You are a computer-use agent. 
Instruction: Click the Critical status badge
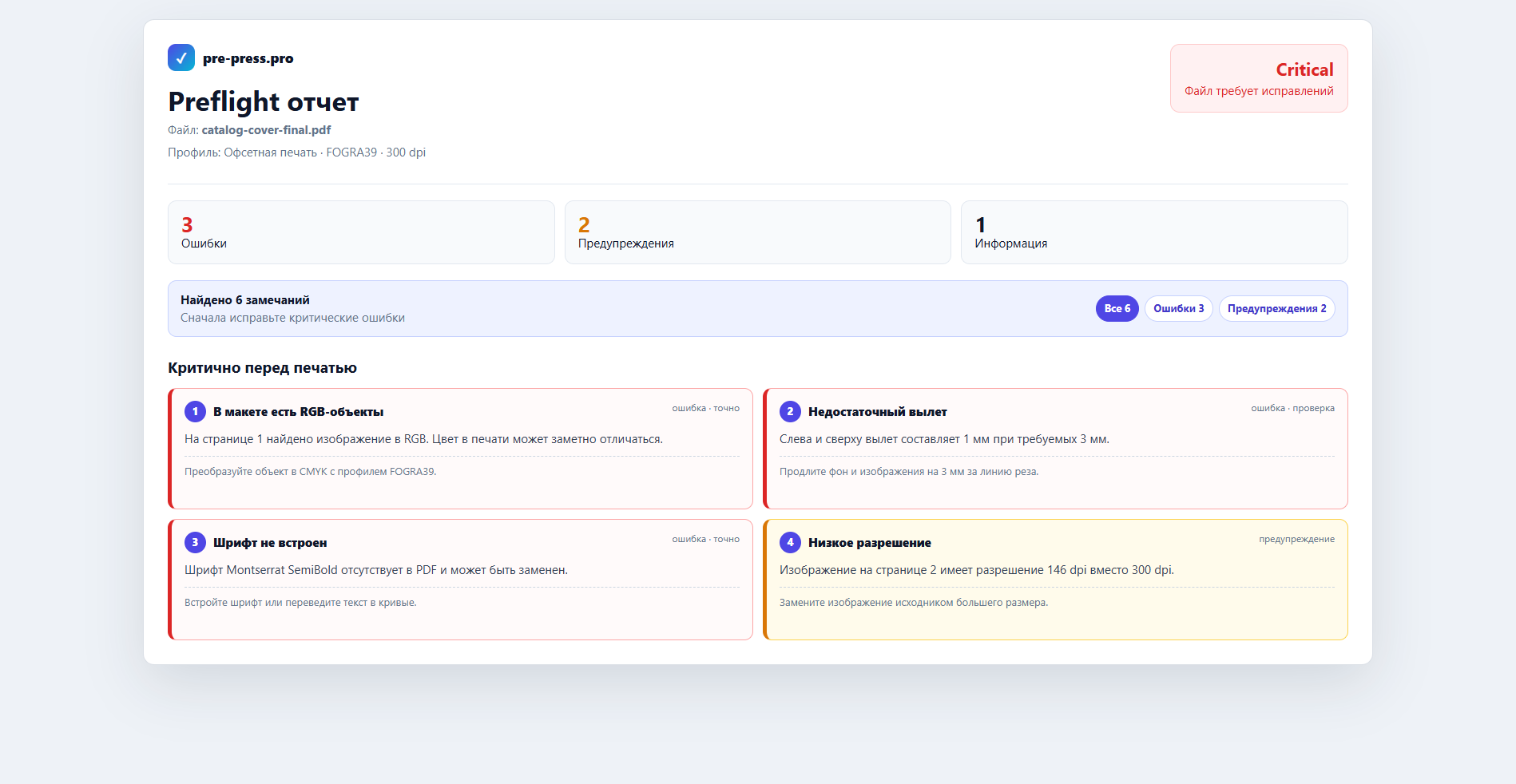click(x=1259, y=78)
